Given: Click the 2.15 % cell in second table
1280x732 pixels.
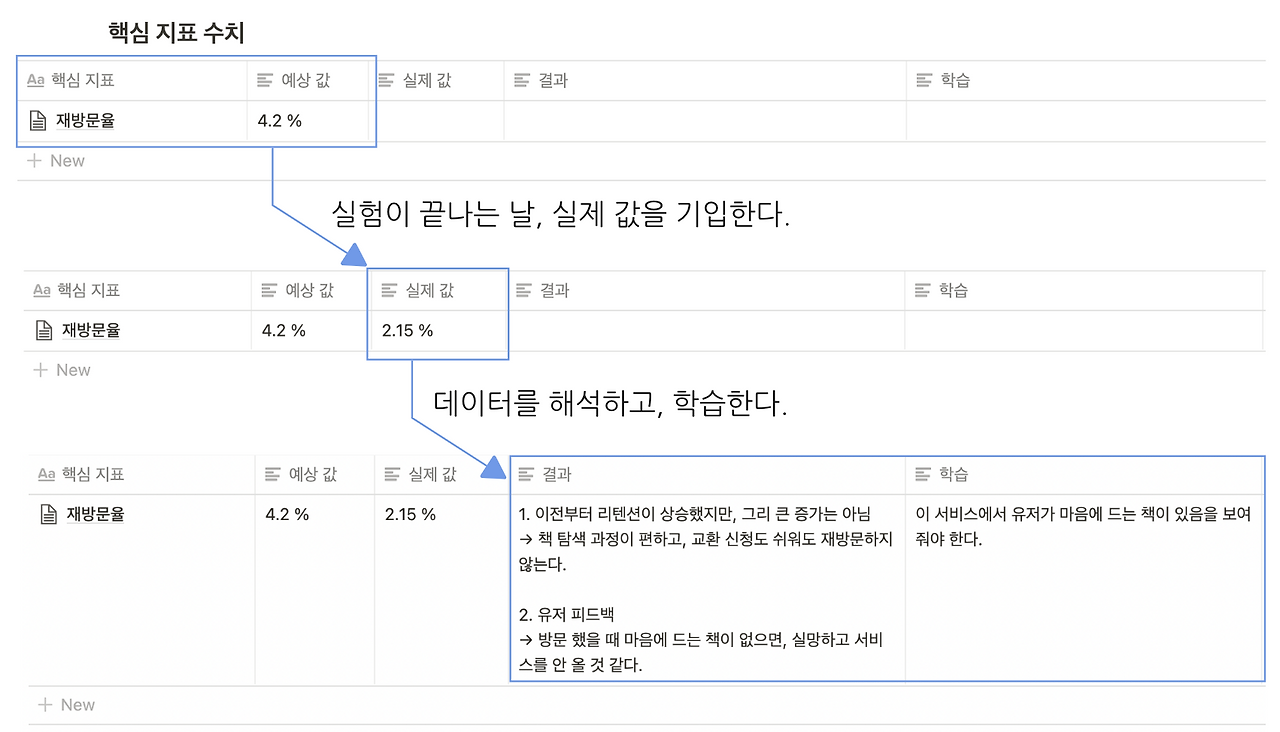Looking at the screenshot, I should [x=438, y=330].
